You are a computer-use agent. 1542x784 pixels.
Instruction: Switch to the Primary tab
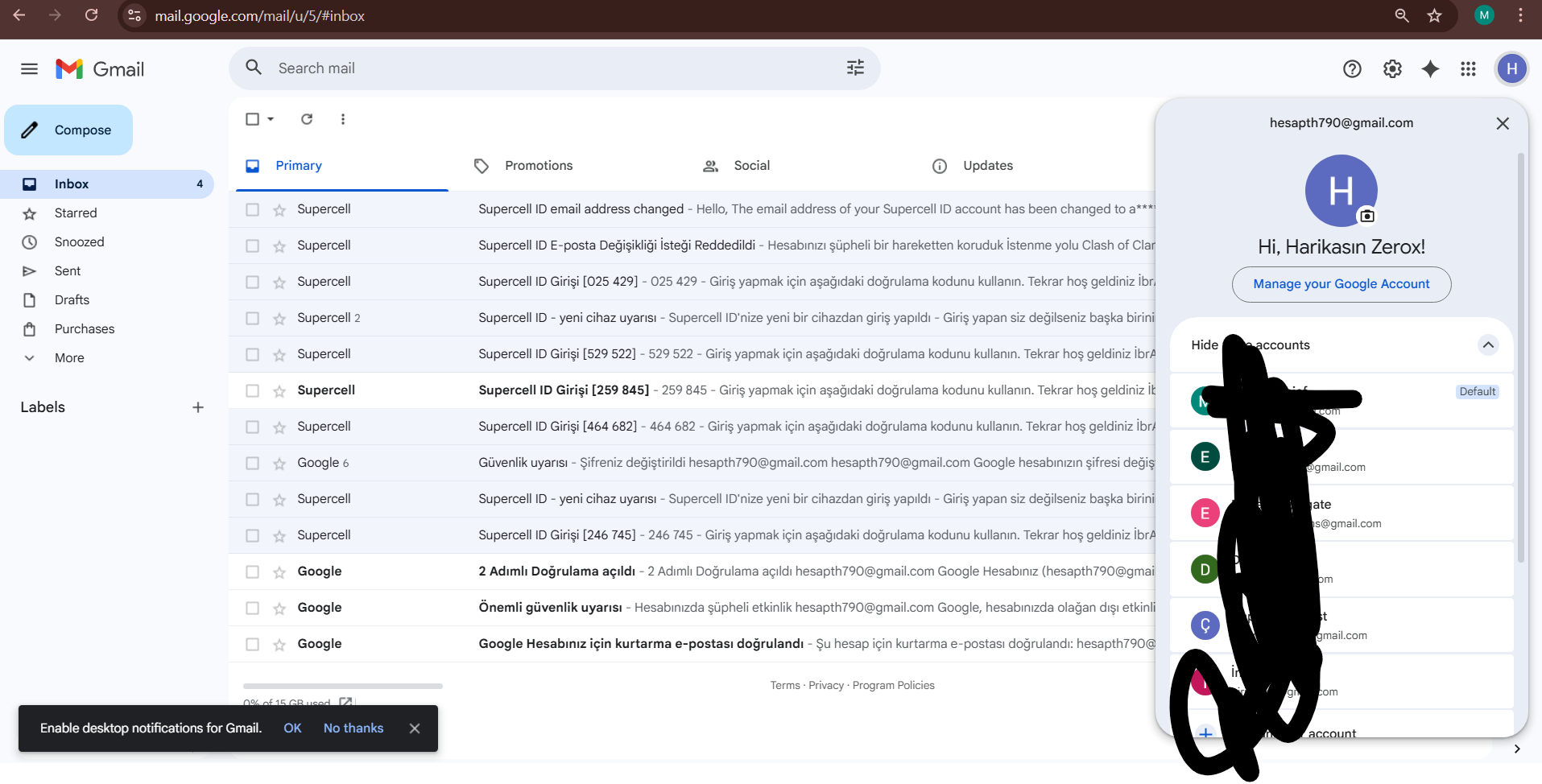[342, 166]
